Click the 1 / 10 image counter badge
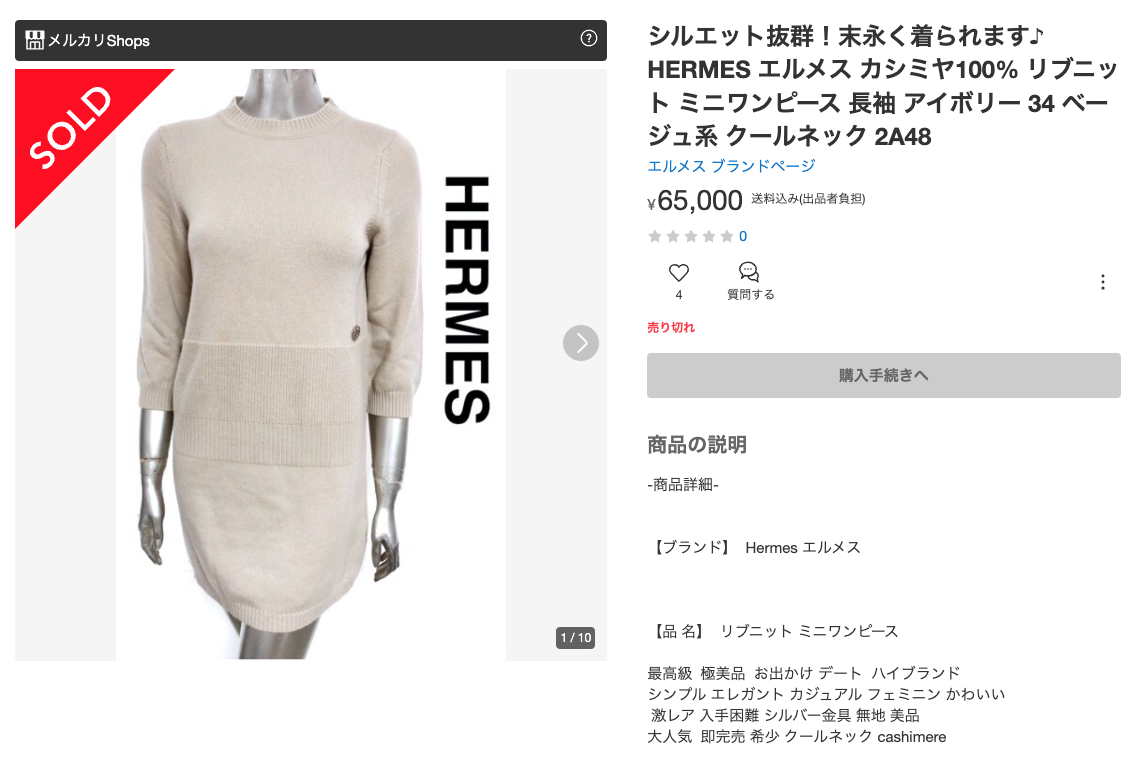Image resolution: width=1146 pixels, height=763 pixels. 575,637
